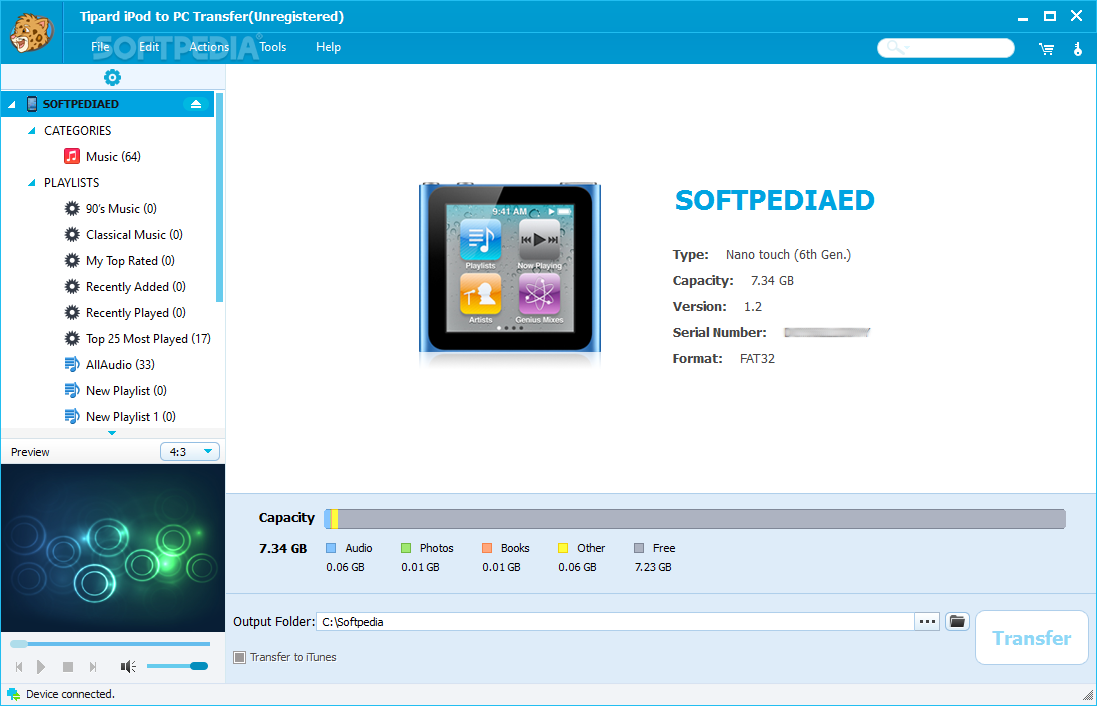Screen dimensions: 1097x706
Task: Click the preview playback progress bar
Action: 111,644
